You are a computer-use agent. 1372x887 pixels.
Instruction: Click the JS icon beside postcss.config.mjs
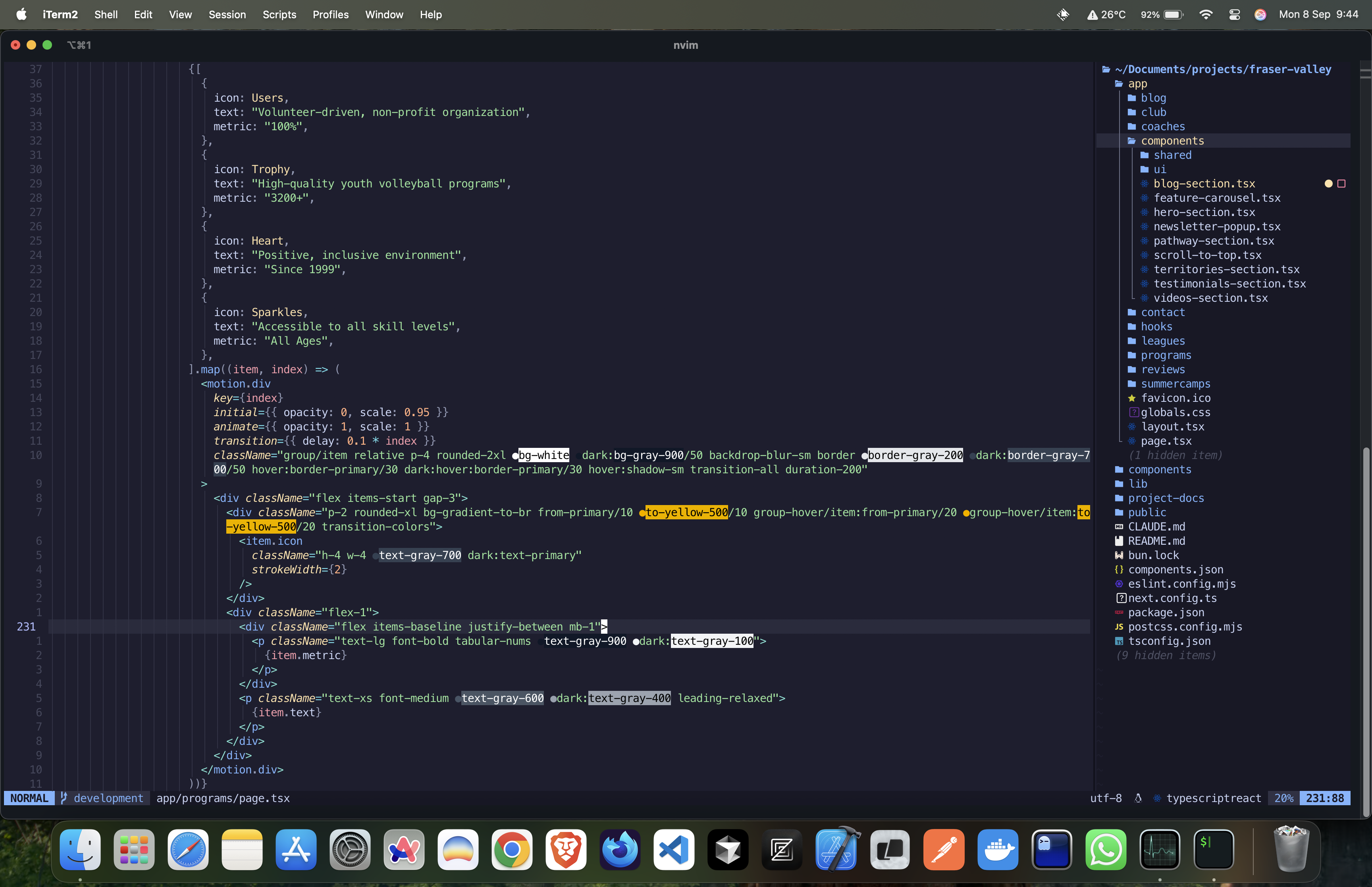[x=1119, y=627]
